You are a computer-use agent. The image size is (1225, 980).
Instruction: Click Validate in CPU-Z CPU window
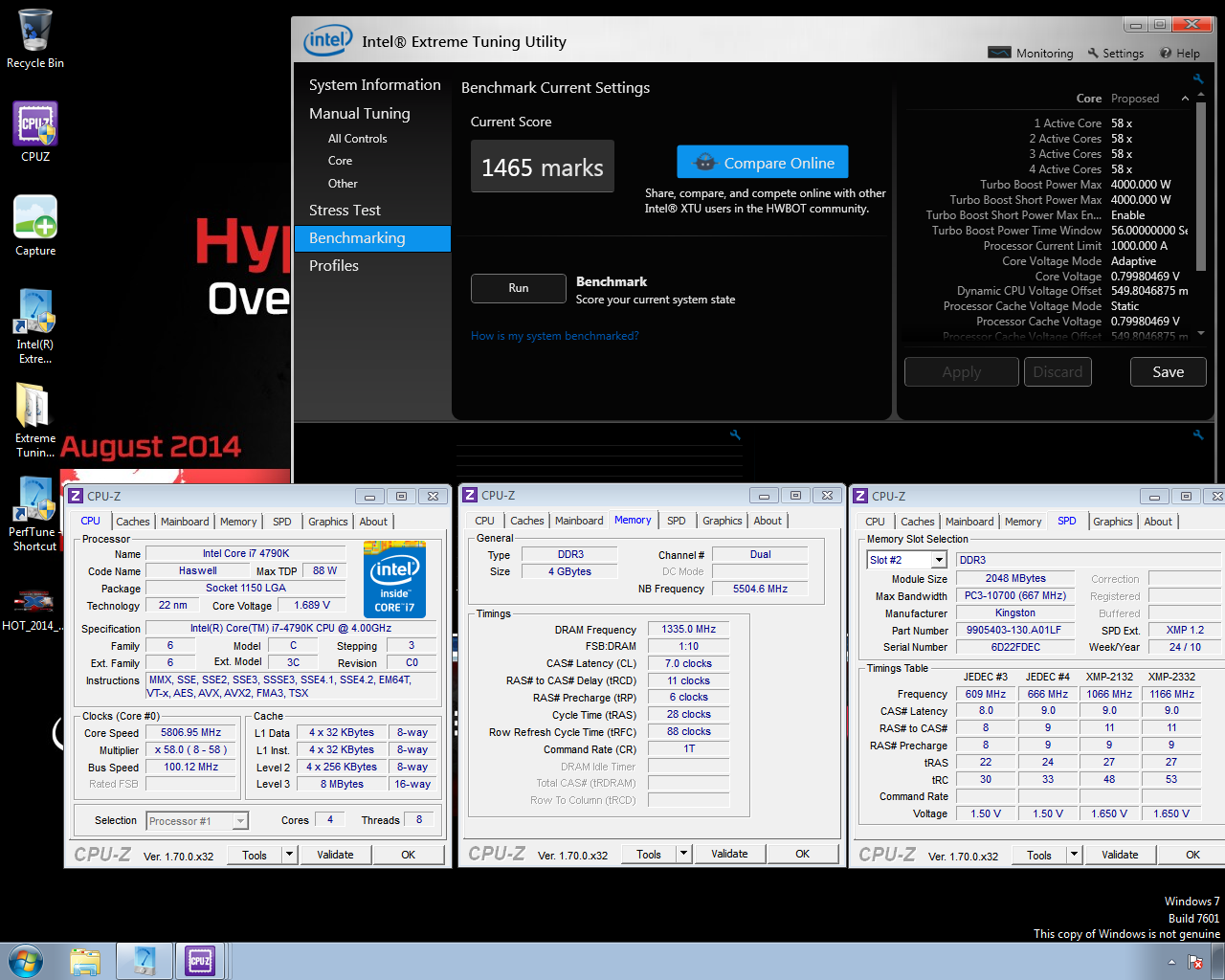coord(336,855)
